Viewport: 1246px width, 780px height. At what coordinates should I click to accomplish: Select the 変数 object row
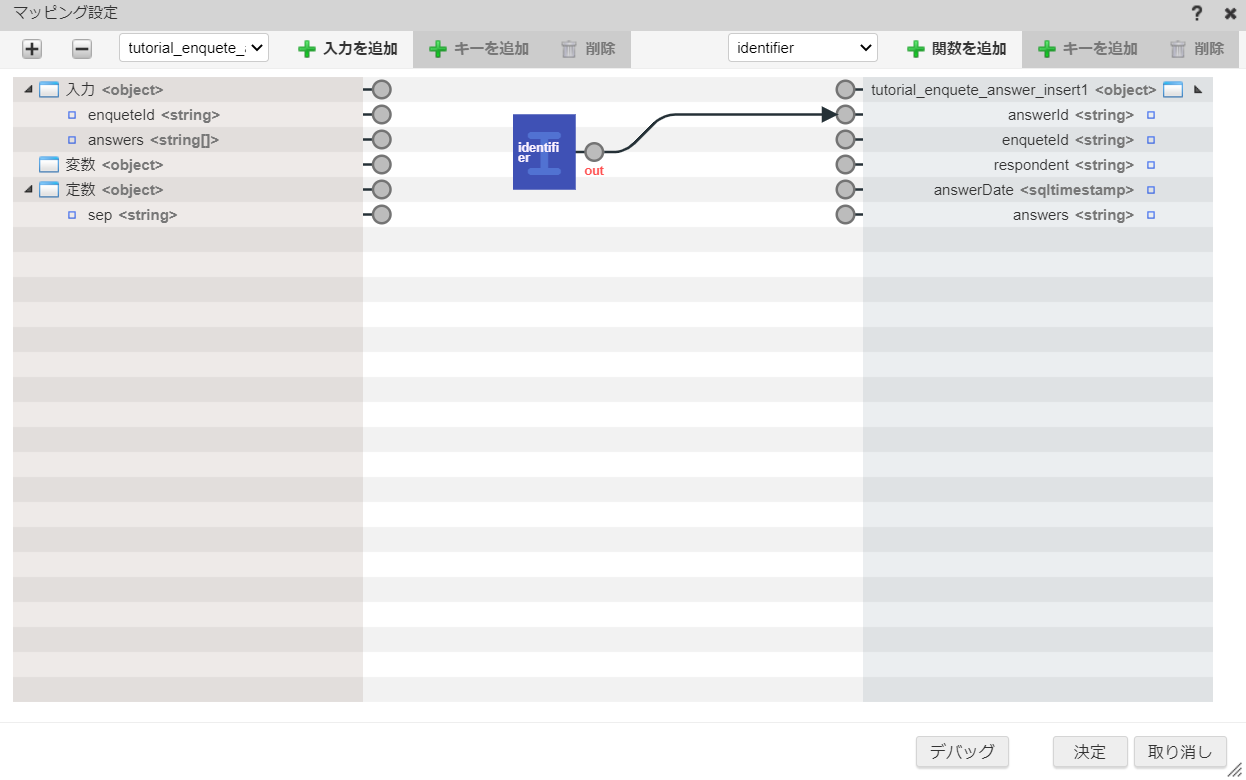click(188, 165)
